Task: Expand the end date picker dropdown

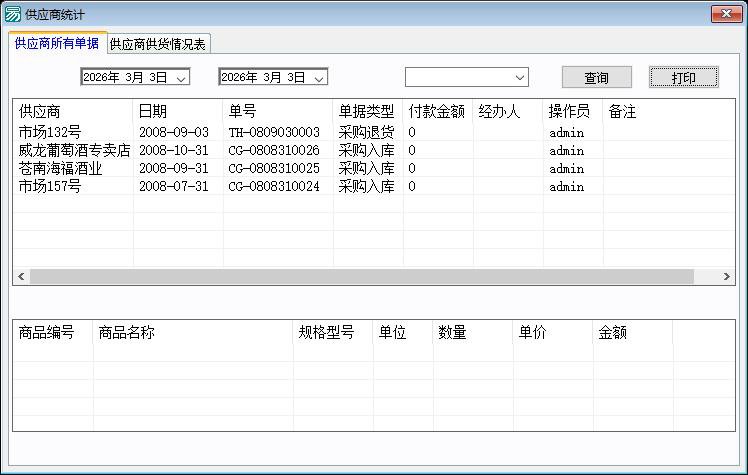Action: pos(319,78)
